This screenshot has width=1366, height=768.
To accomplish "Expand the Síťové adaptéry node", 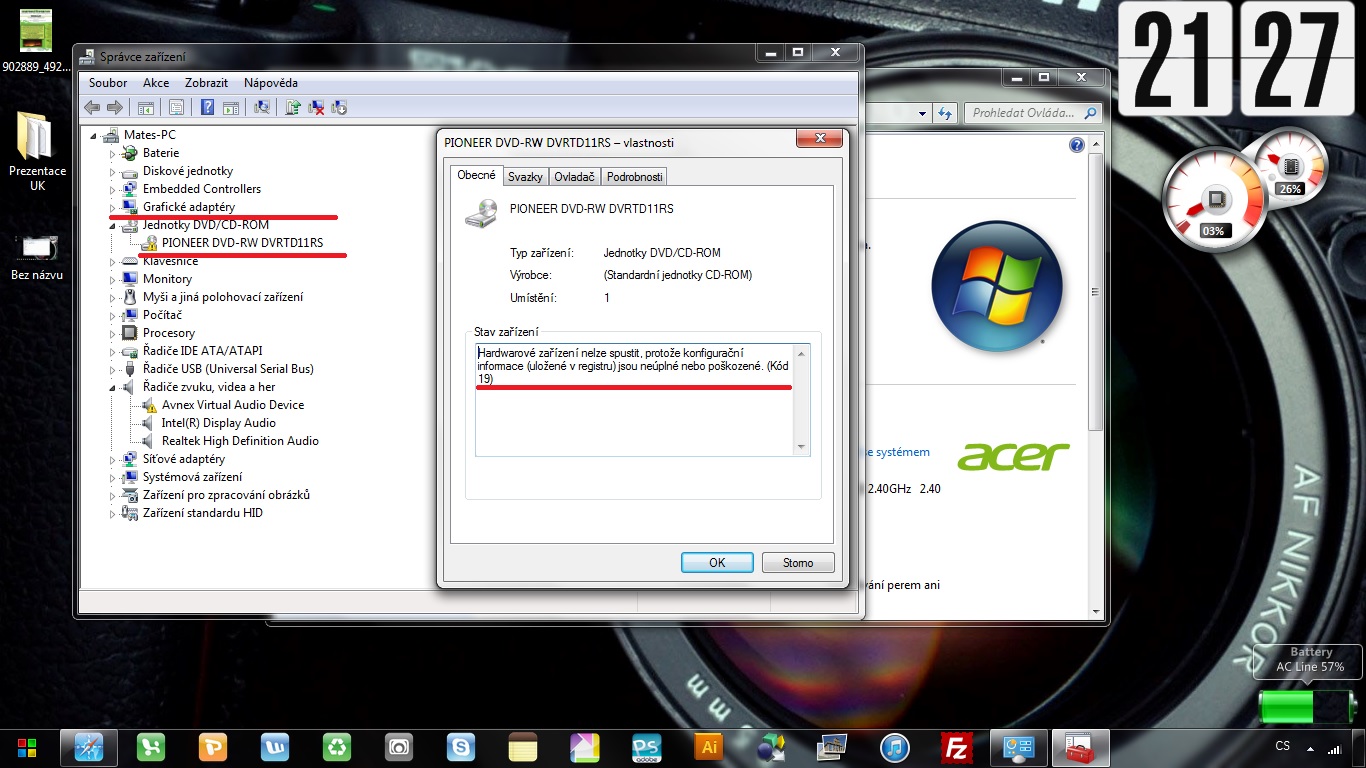I will pos(113,459).
